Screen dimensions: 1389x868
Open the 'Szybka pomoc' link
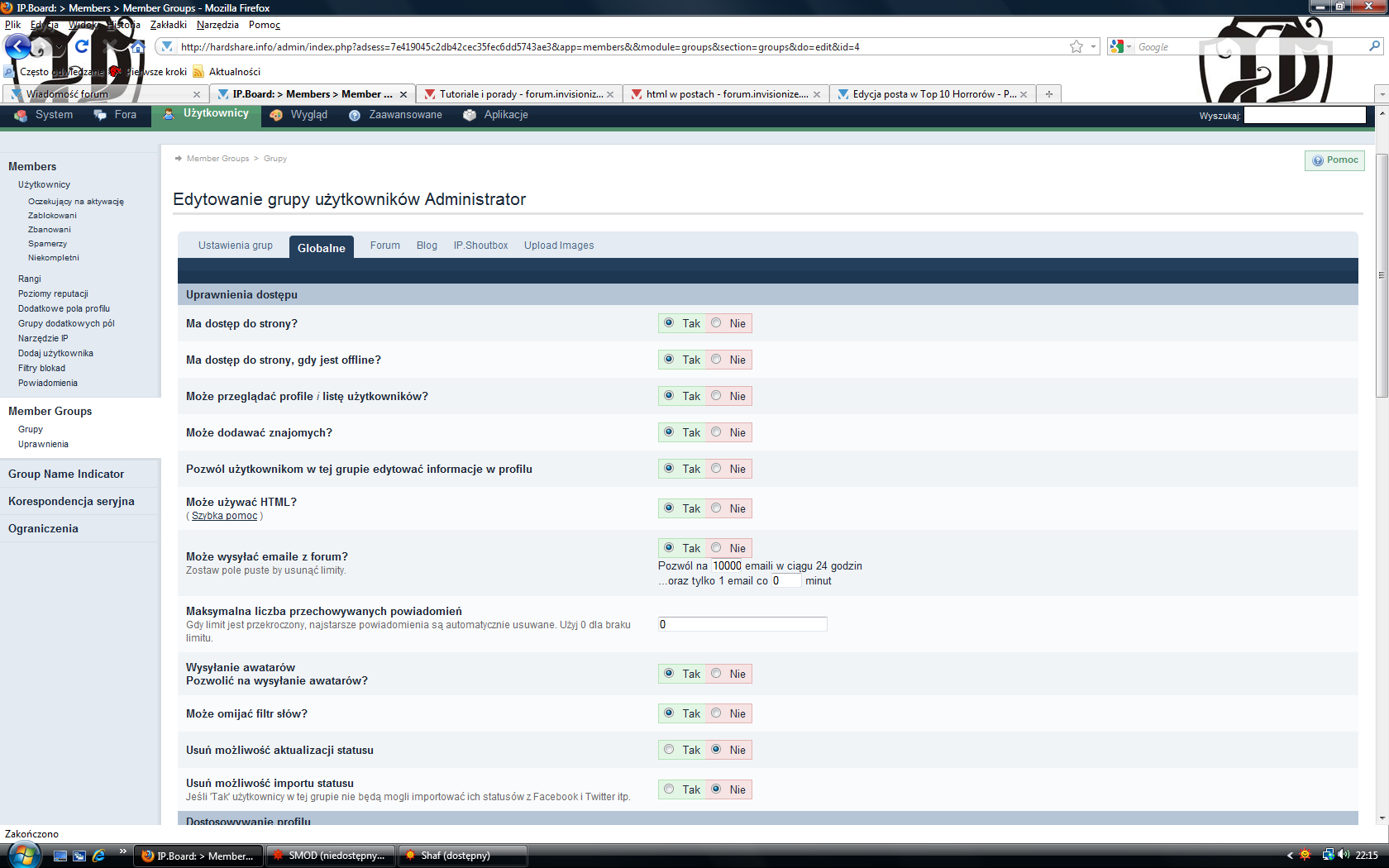(x=224, y=516)
